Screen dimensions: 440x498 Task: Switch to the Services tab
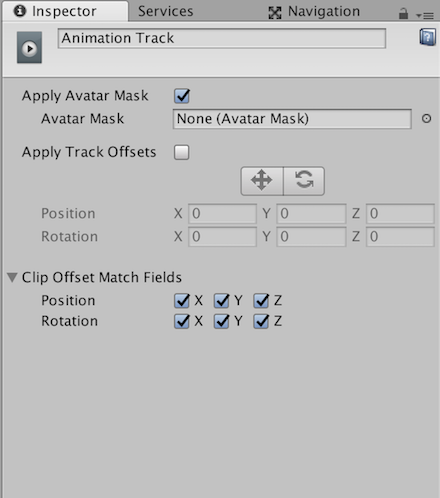click(x=166, y=11)
